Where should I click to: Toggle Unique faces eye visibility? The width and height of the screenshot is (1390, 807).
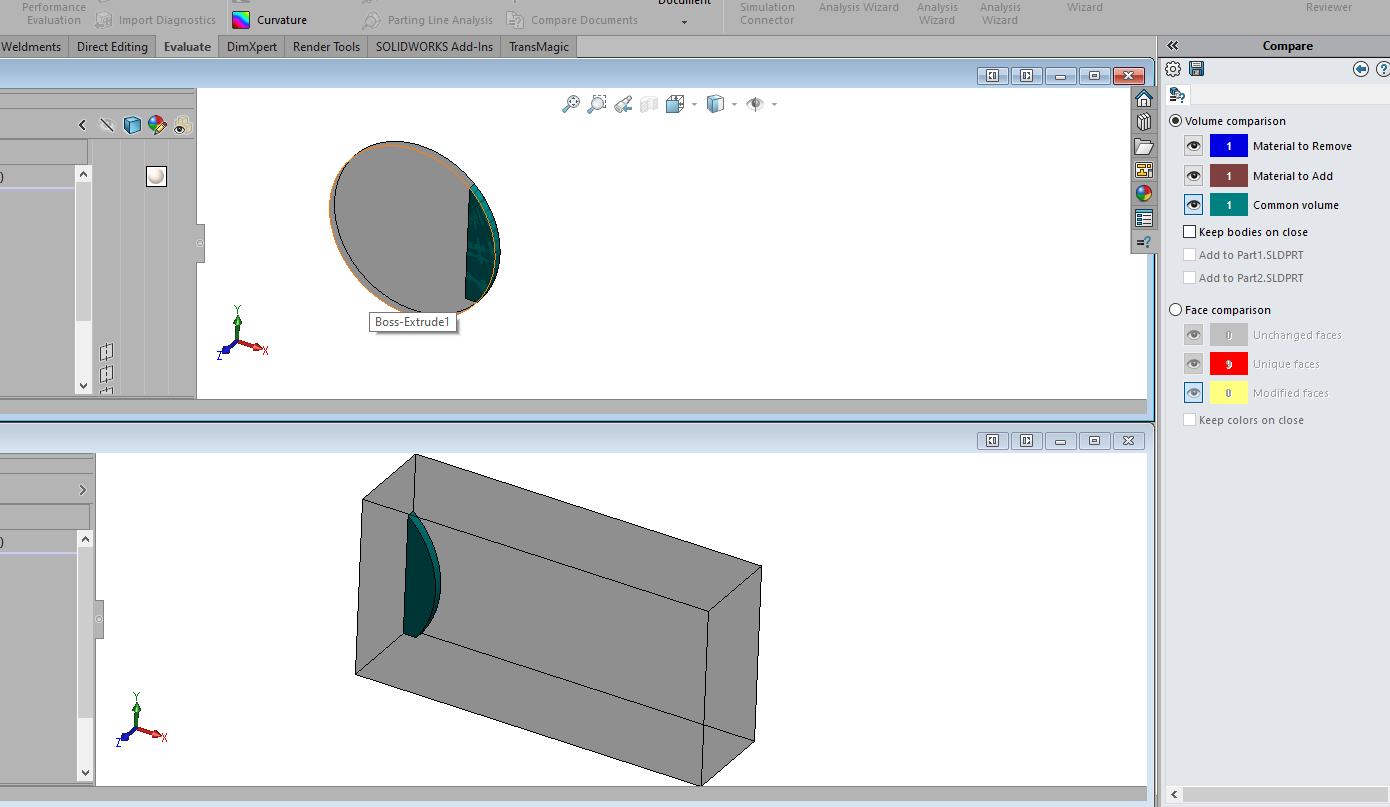[1194, 364]
